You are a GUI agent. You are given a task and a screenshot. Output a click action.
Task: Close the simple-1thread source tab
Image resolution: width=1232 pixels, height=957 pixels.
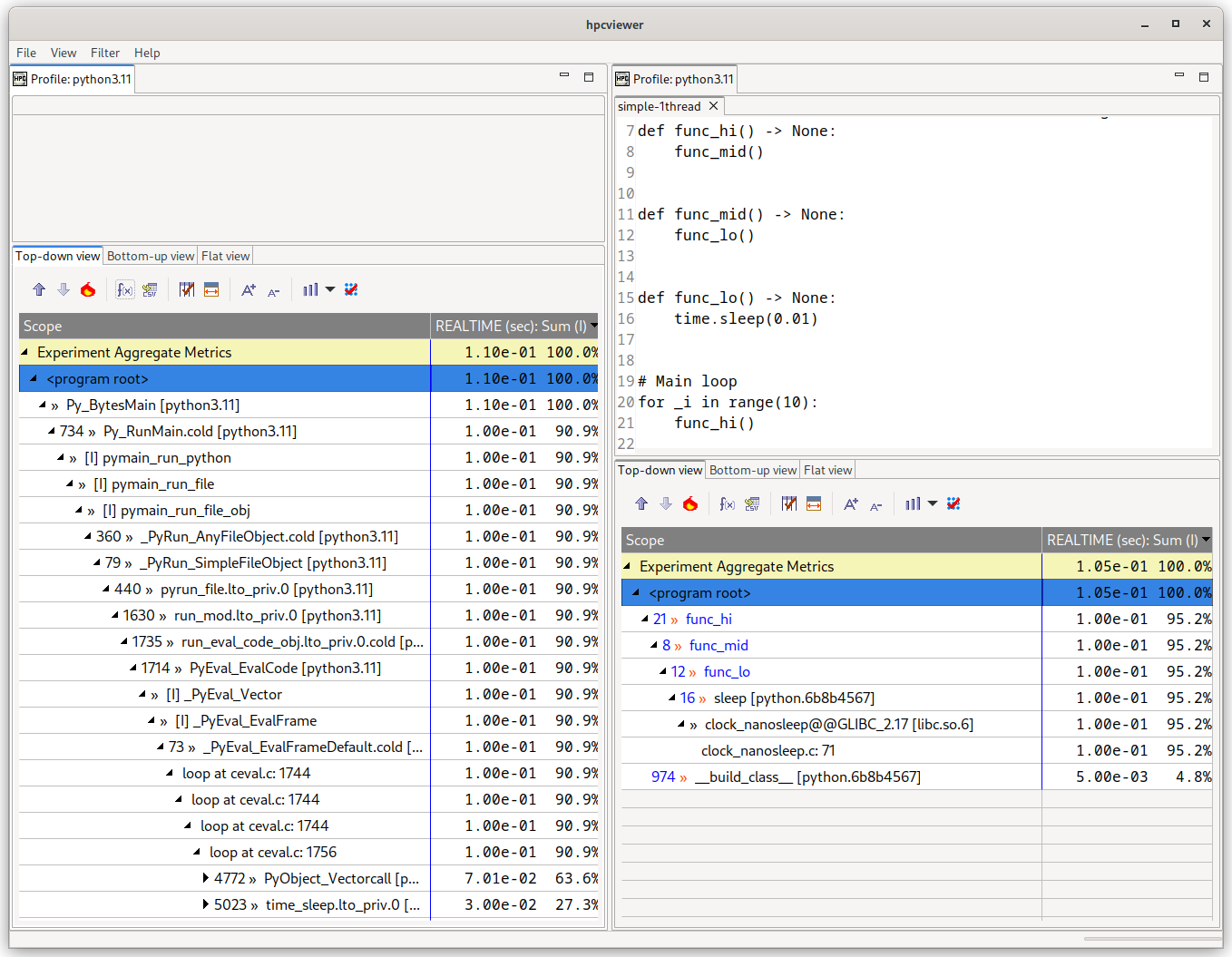713,106
